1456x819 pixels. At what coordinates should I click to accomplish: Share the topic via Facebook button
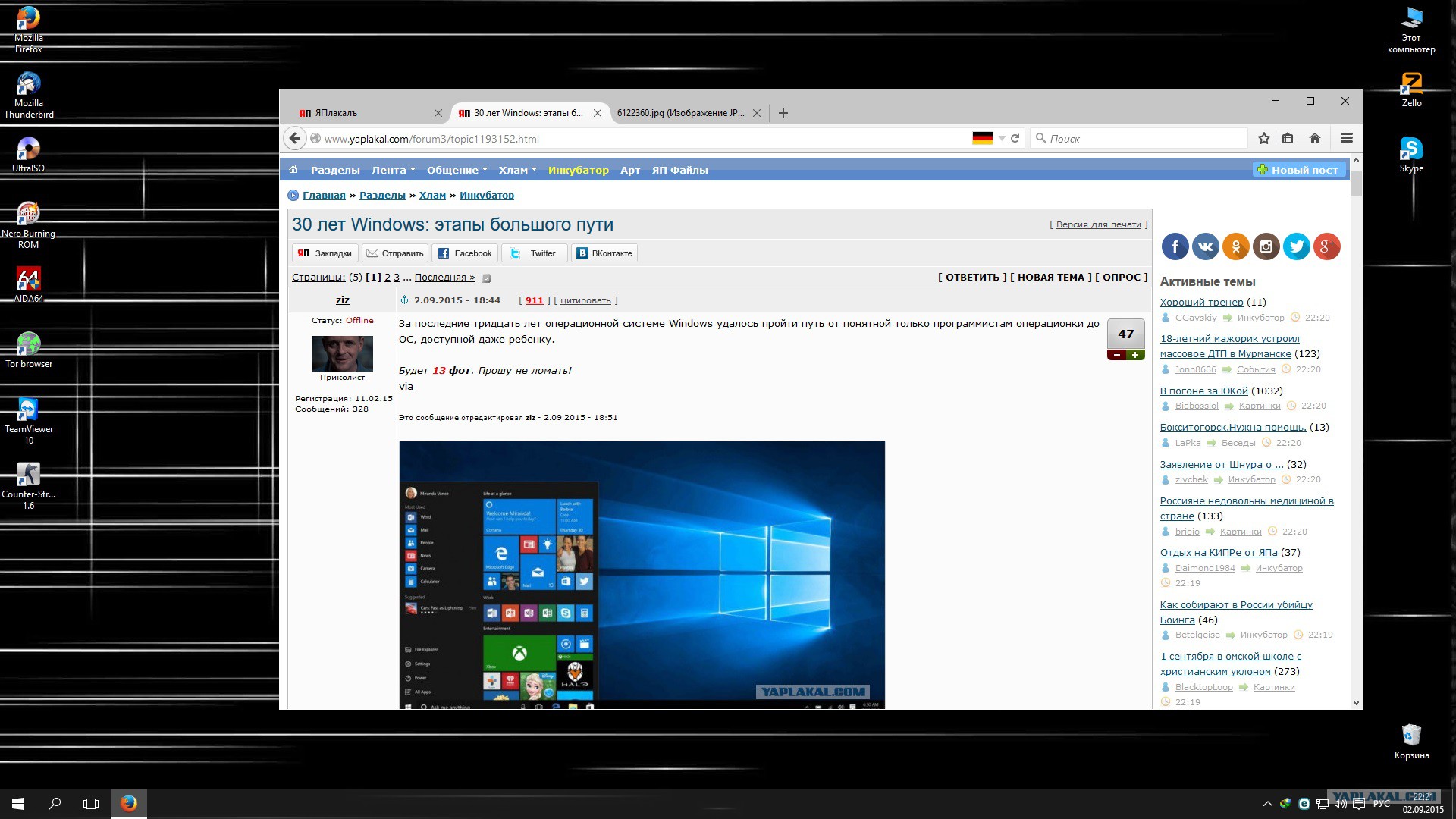click(465, 253)
